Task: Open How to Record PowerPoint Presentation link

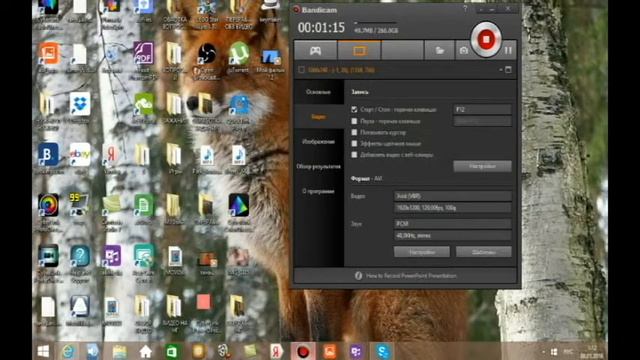Action: coord(411,276)
